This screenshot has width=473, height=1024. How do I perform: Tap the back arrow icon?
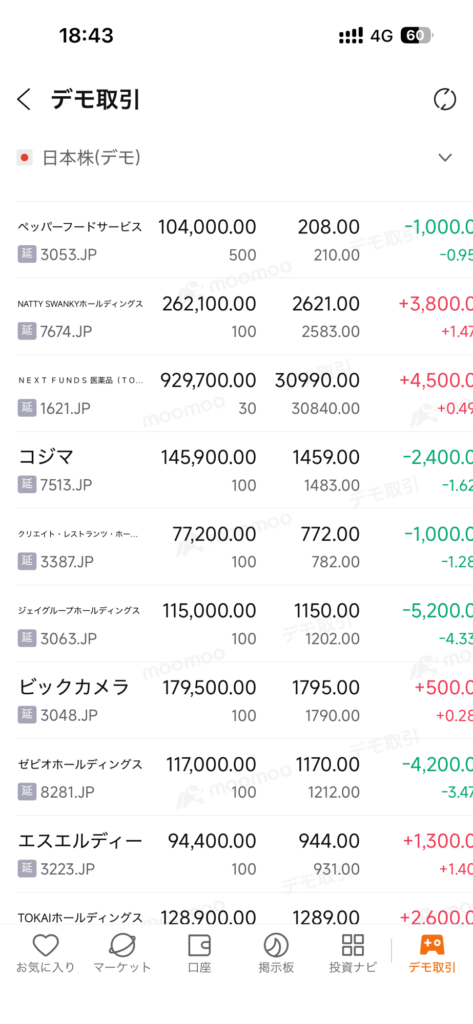tap(24, 100)
